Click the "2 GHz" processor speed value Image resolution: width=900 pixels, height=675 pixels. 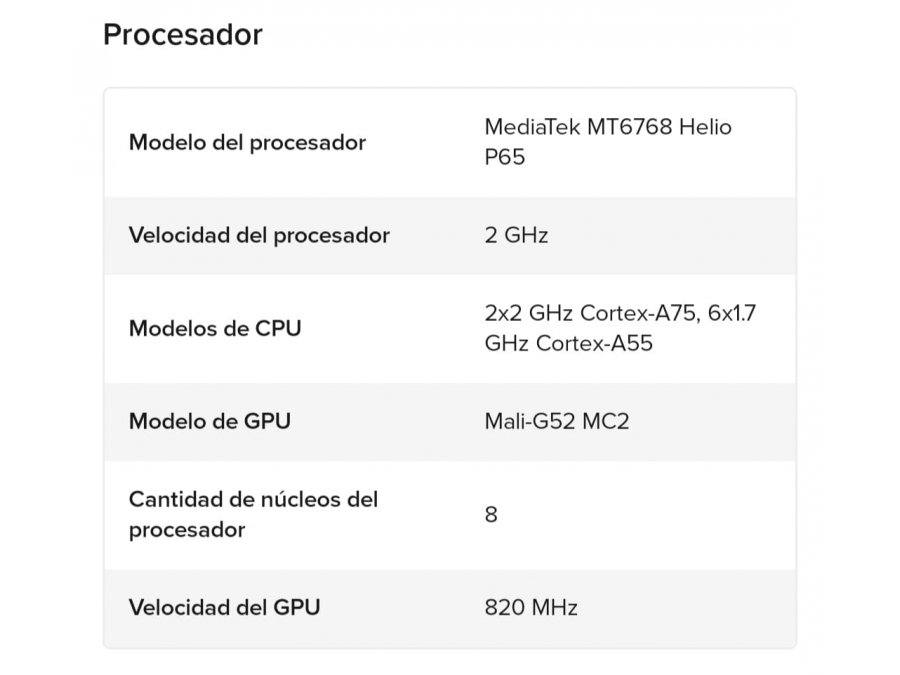click(516, 236)
